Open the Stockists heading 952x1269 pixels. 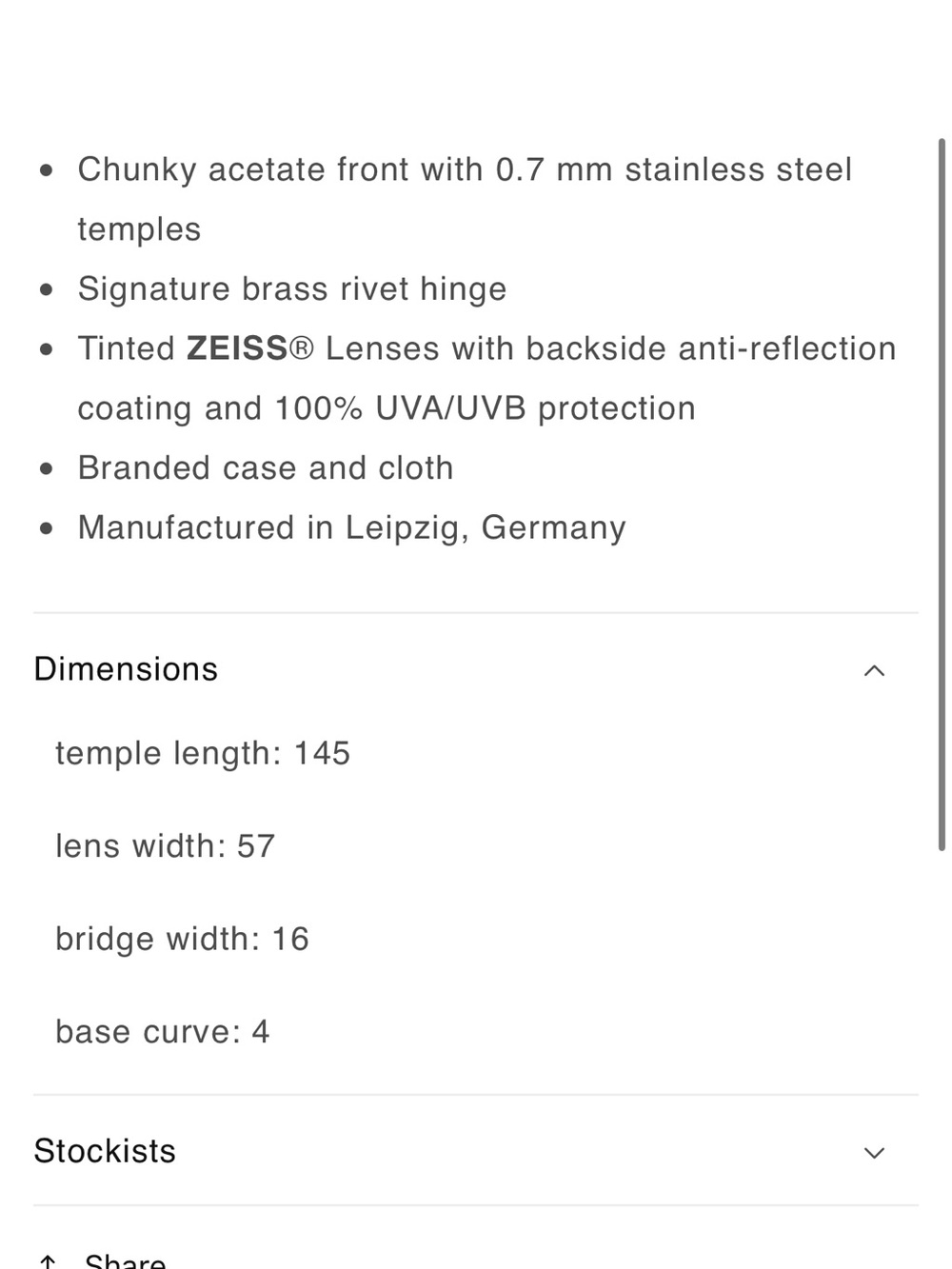105,1151
